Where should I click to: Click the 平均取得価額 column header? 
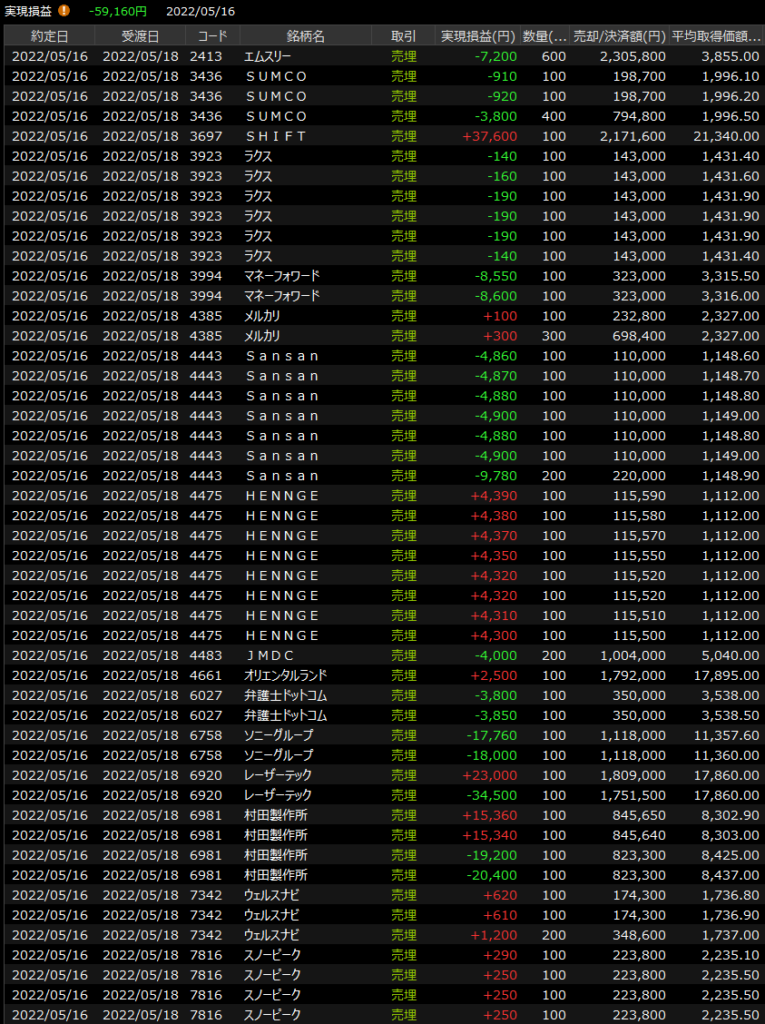coord(715,36)
